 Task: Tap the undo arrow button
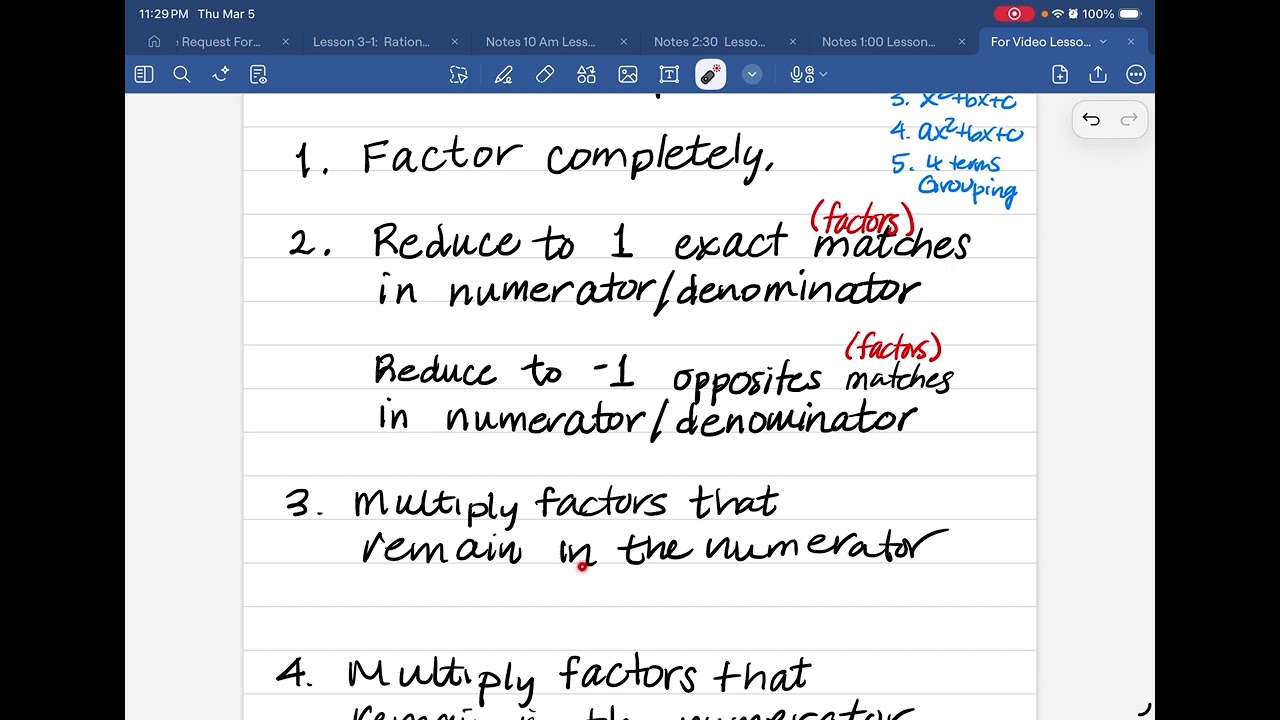[1091, 120]
